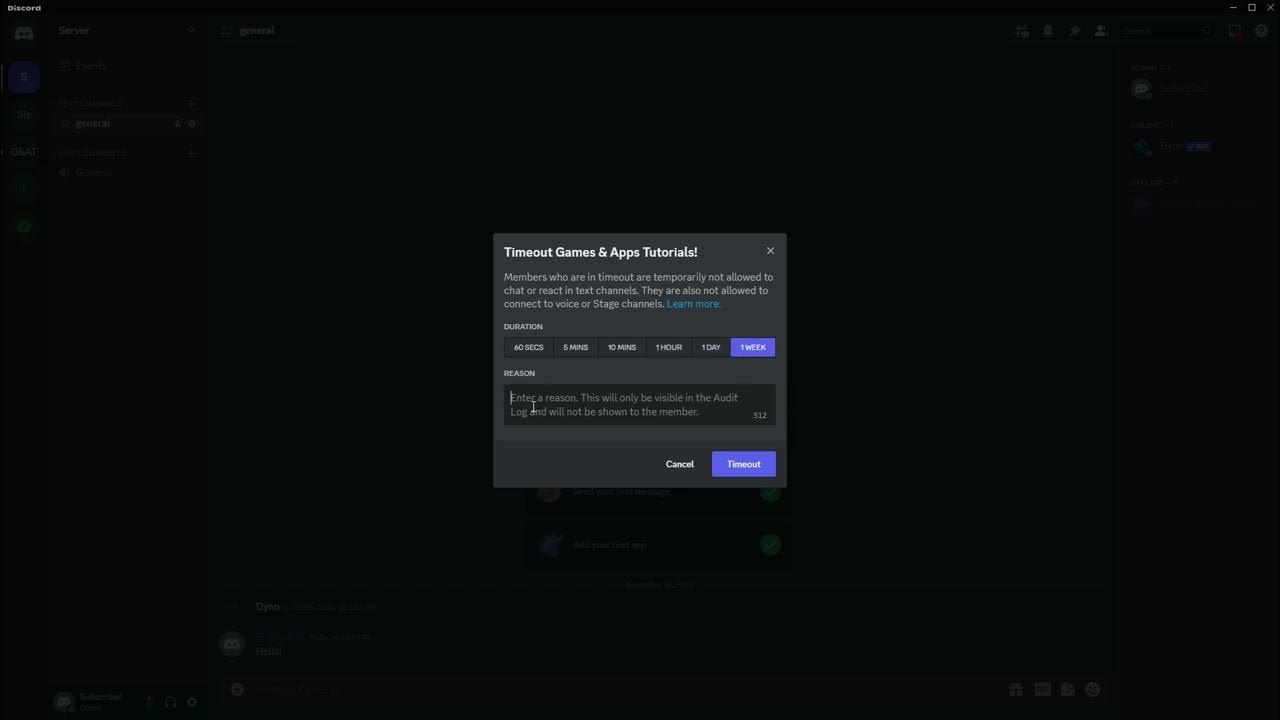Open the GIF picker icon
Viewport: 1280px width, 720px height.
tap(1042, 689)
